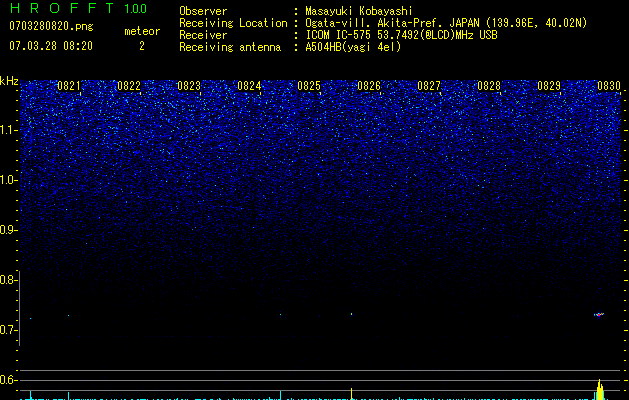Click the 0.8 kHz axis label
The height and width of the screenshot is (400, 629).
pyautogui.click(x=9, y=280)
